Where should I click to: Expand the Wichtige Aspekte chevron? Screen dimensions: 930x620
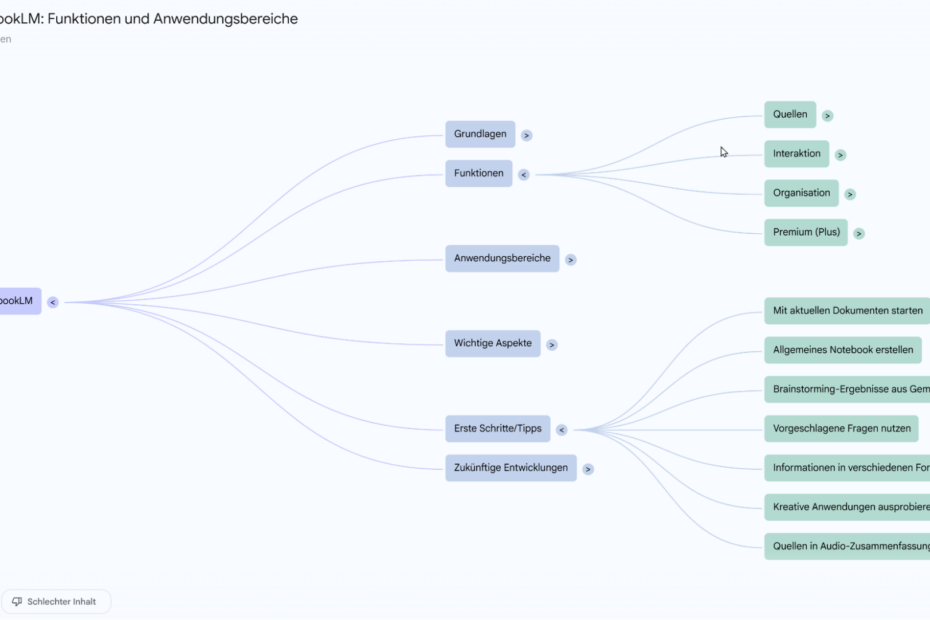pyautogui.click(x=552, y=345)
